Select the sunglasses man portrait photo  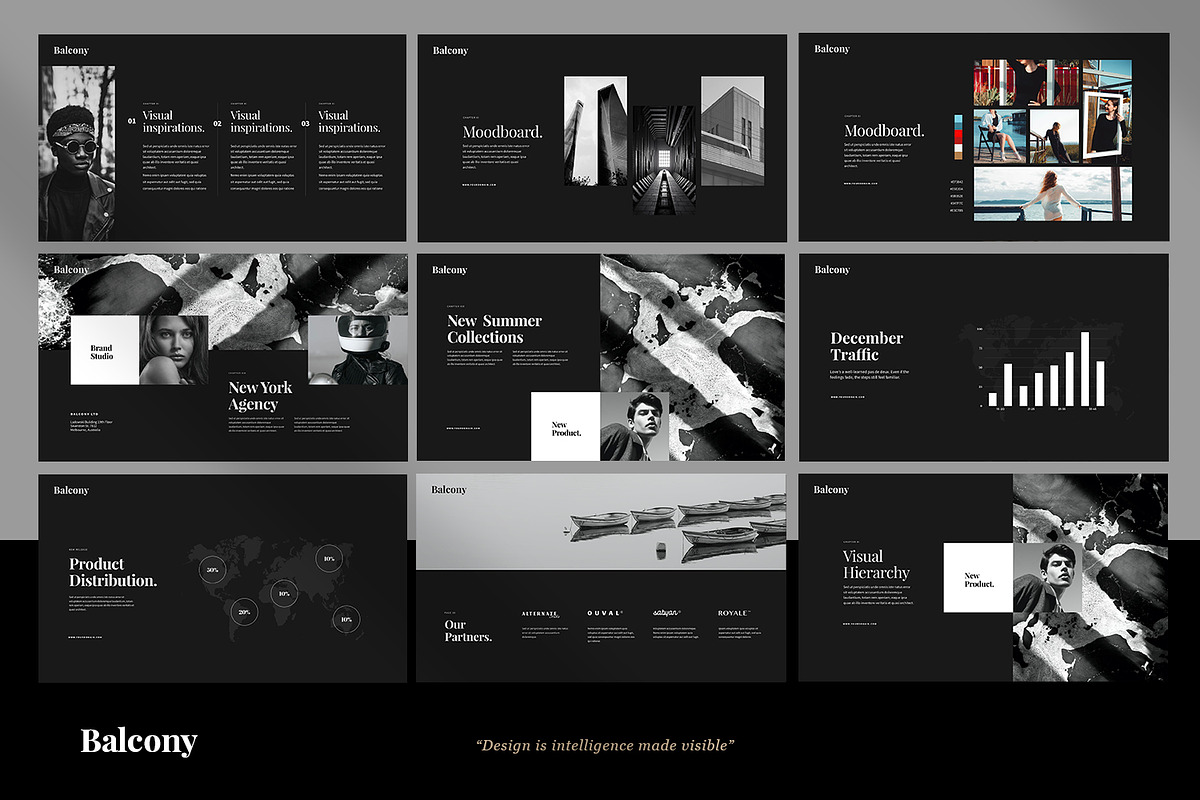[77, 153]
